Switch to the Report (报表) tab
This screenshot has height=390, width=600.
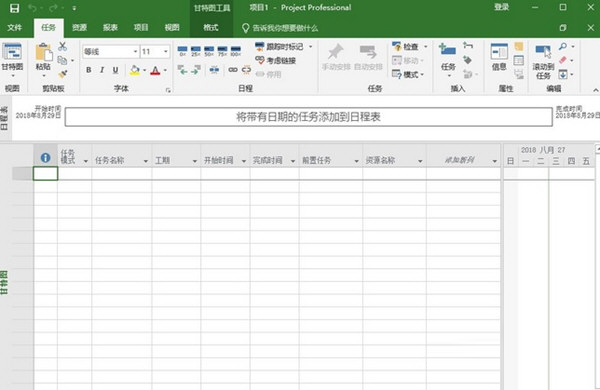pyautogui.click(x=110, y=28)
